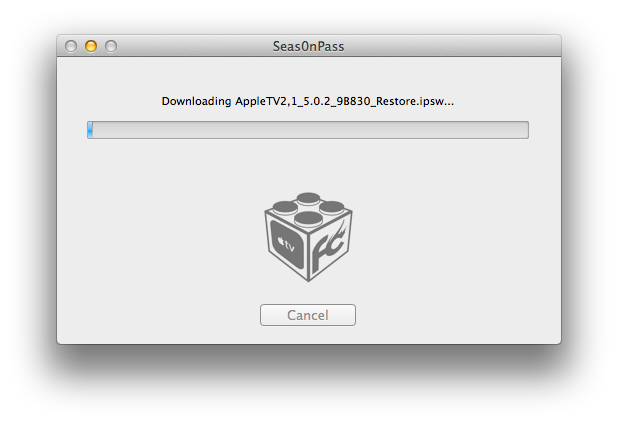
Task: Click the word "Downloading" in the status message
Action: pyautogui.click(x=198, y=102)
